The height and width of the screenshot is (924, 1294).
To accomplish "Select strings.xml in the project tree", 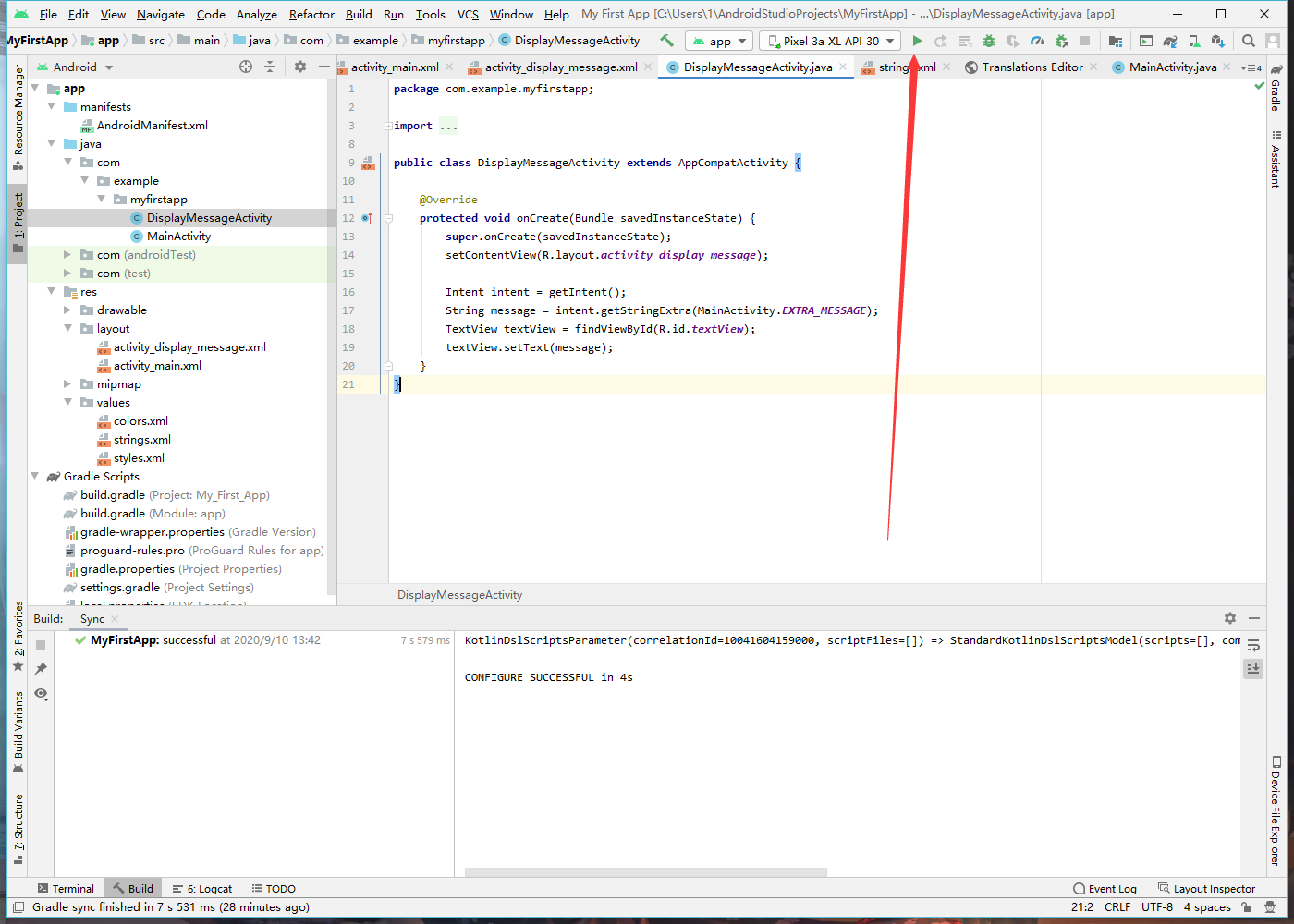I will pos(141,440).
